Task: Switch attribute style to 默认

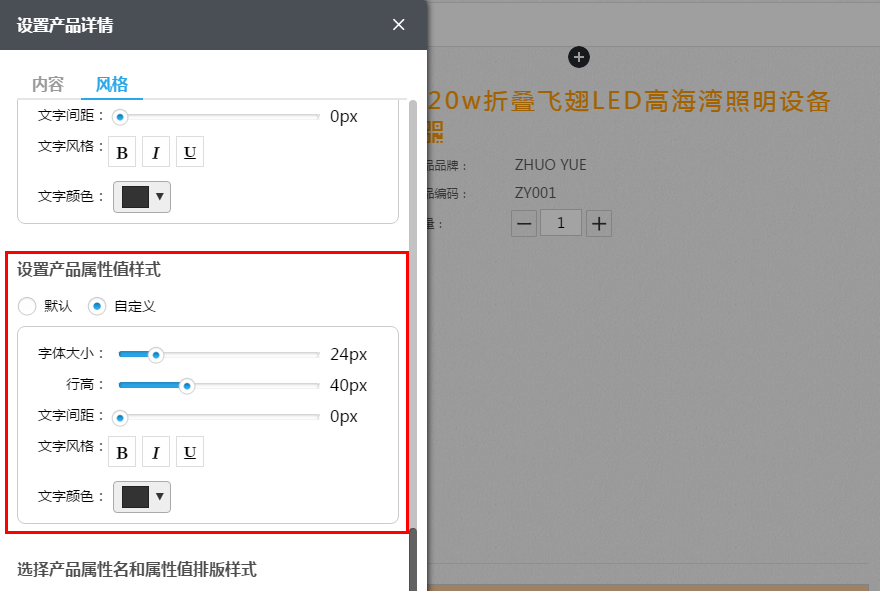Action: tap(27, 306)
